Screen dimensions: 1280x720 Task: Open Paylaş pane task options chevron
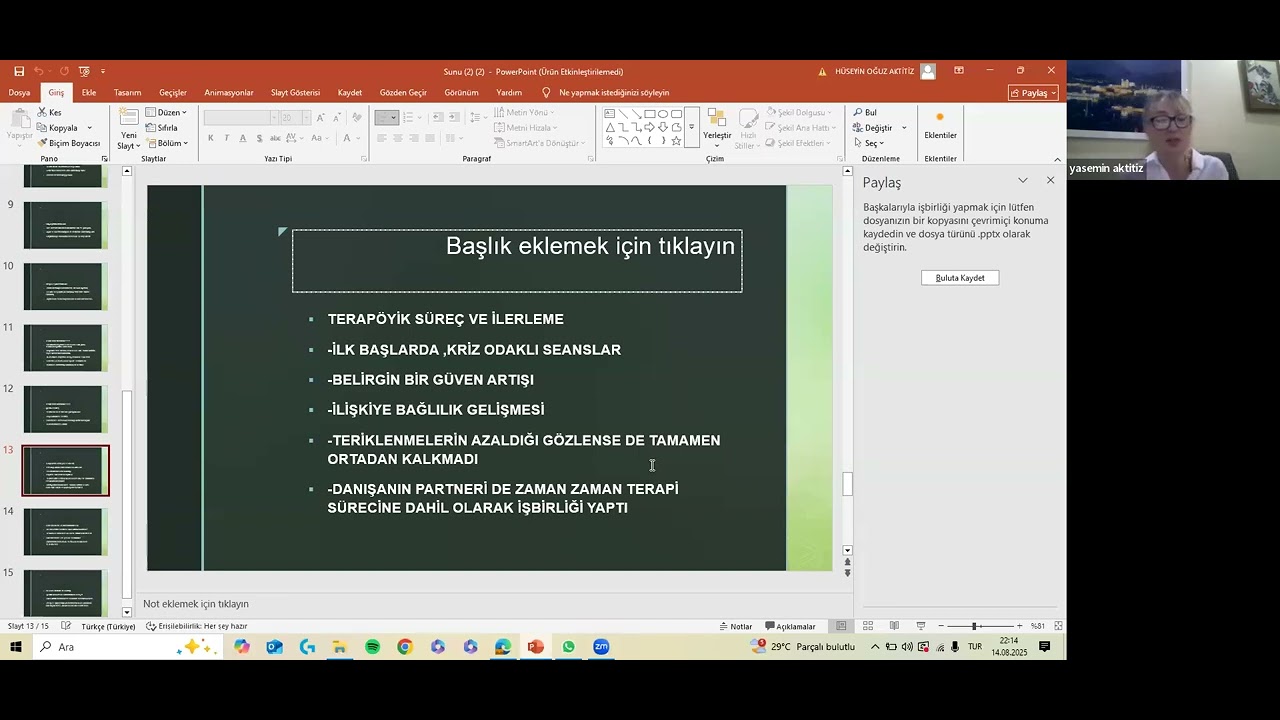tap(1023, 180)
